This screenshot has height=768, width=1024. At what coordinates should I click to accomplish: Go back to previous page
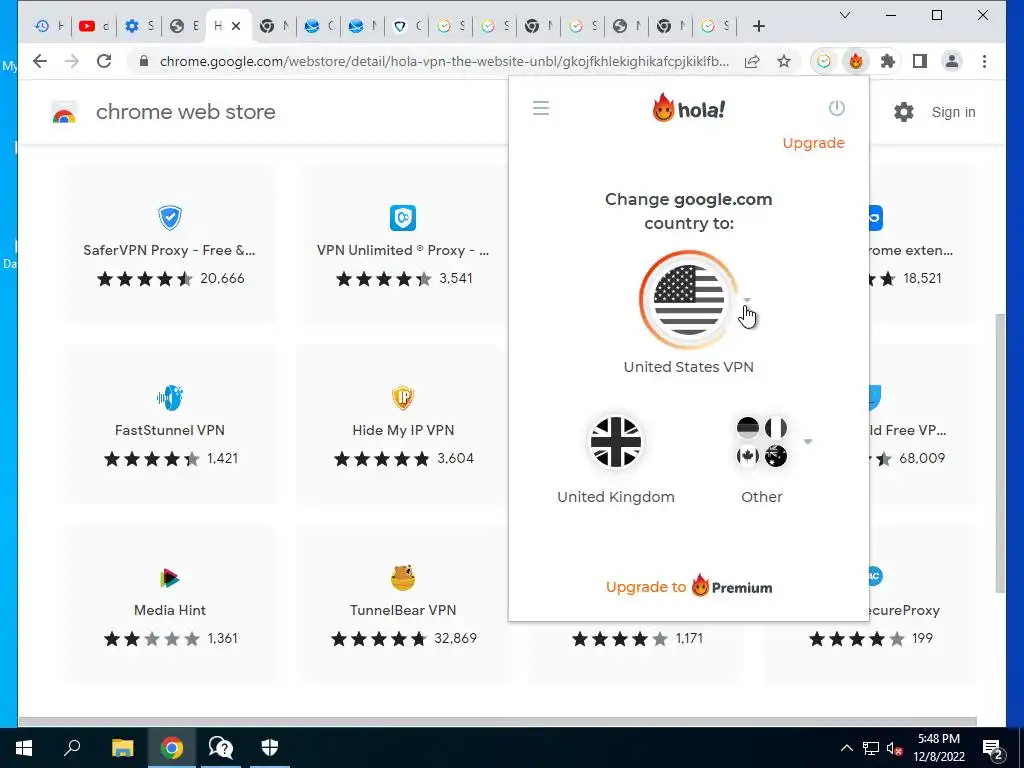40,61
